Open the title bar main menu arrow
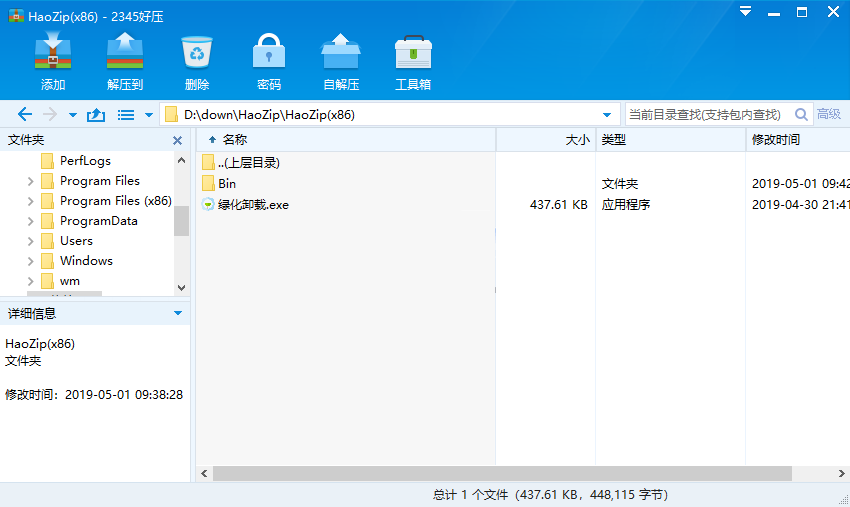 (744, 12)
